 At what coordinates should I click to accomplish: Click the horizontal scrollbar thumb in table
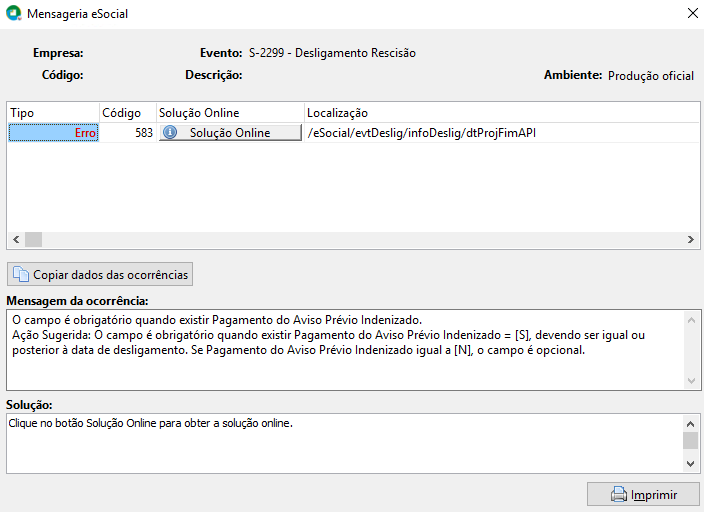(x=33, y=239)
